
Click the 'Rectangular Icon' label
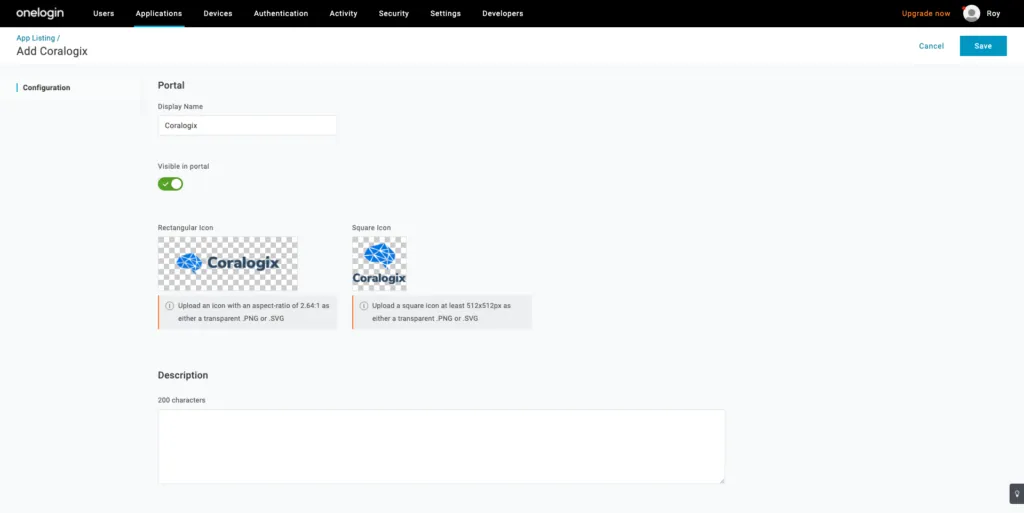[185, 227]
